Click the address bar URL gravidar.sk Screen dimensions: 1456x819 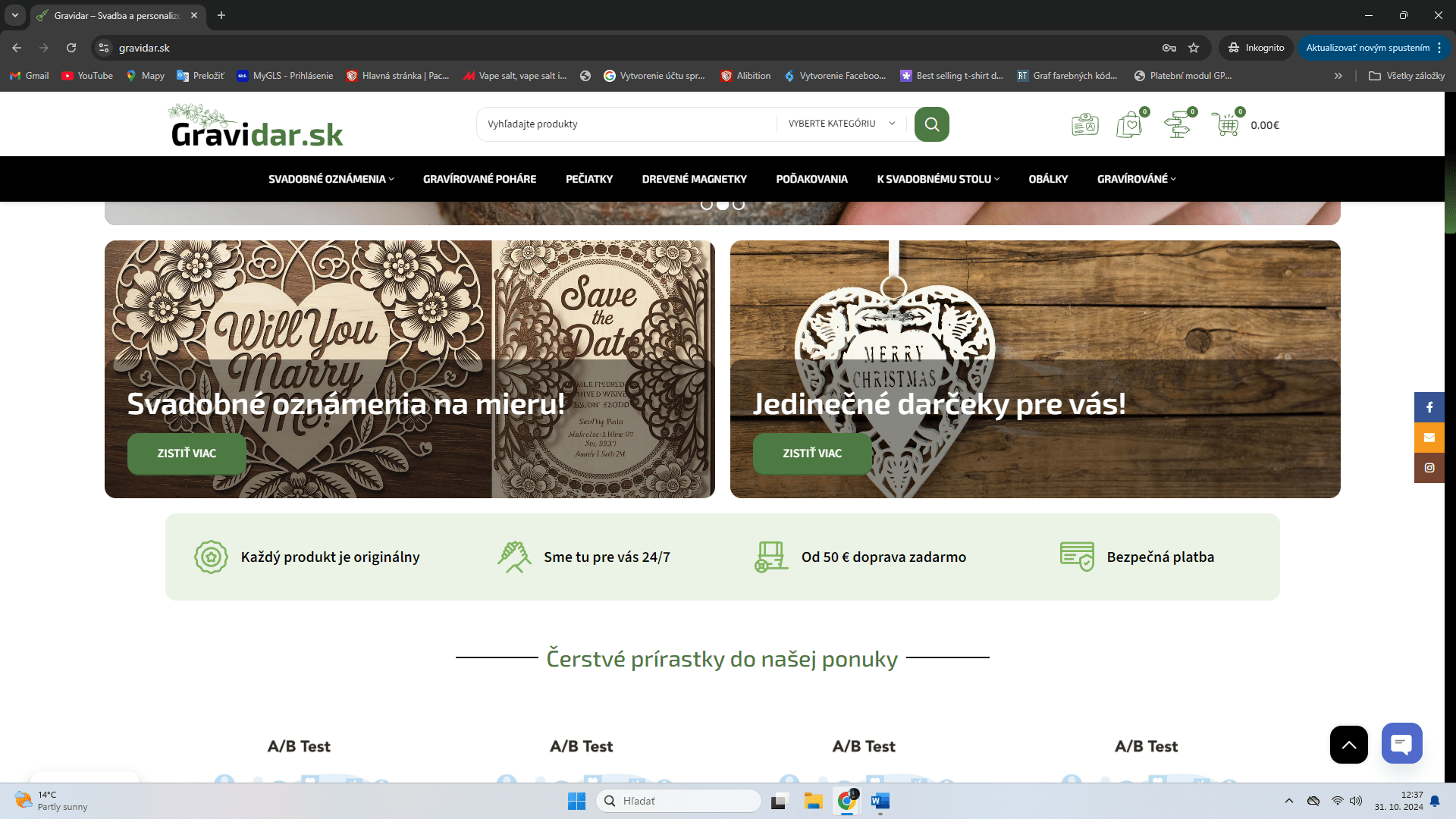point(144,48)
